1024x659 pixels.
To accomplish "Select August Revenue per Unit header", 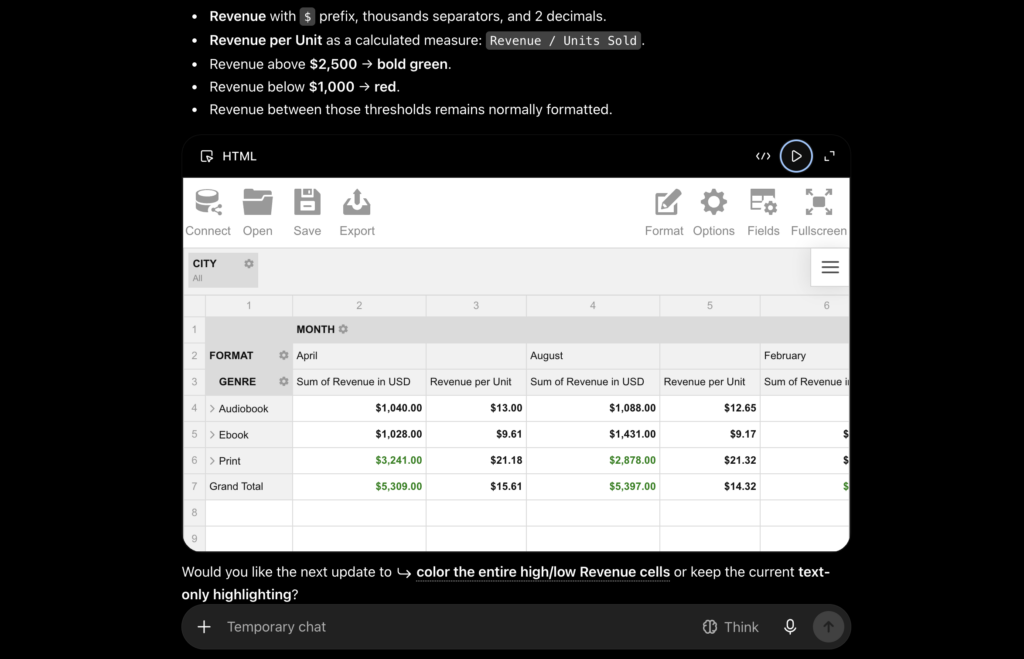I will tap(710, 382).
